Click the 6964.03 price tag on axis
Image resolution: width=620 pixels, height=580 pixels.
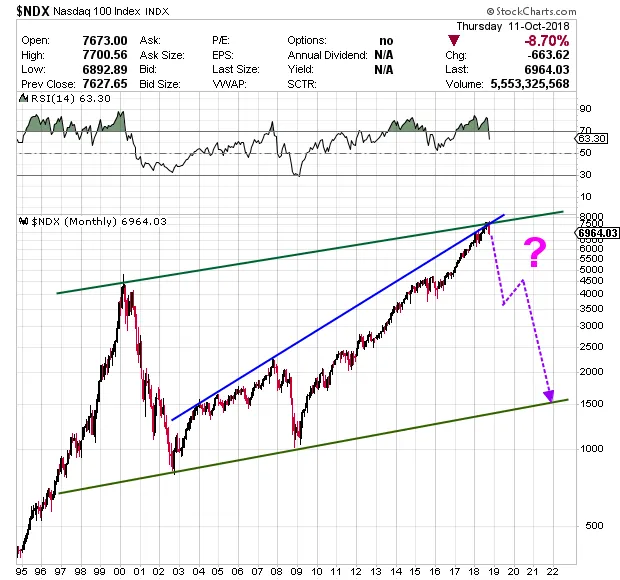tap(597, 233)
